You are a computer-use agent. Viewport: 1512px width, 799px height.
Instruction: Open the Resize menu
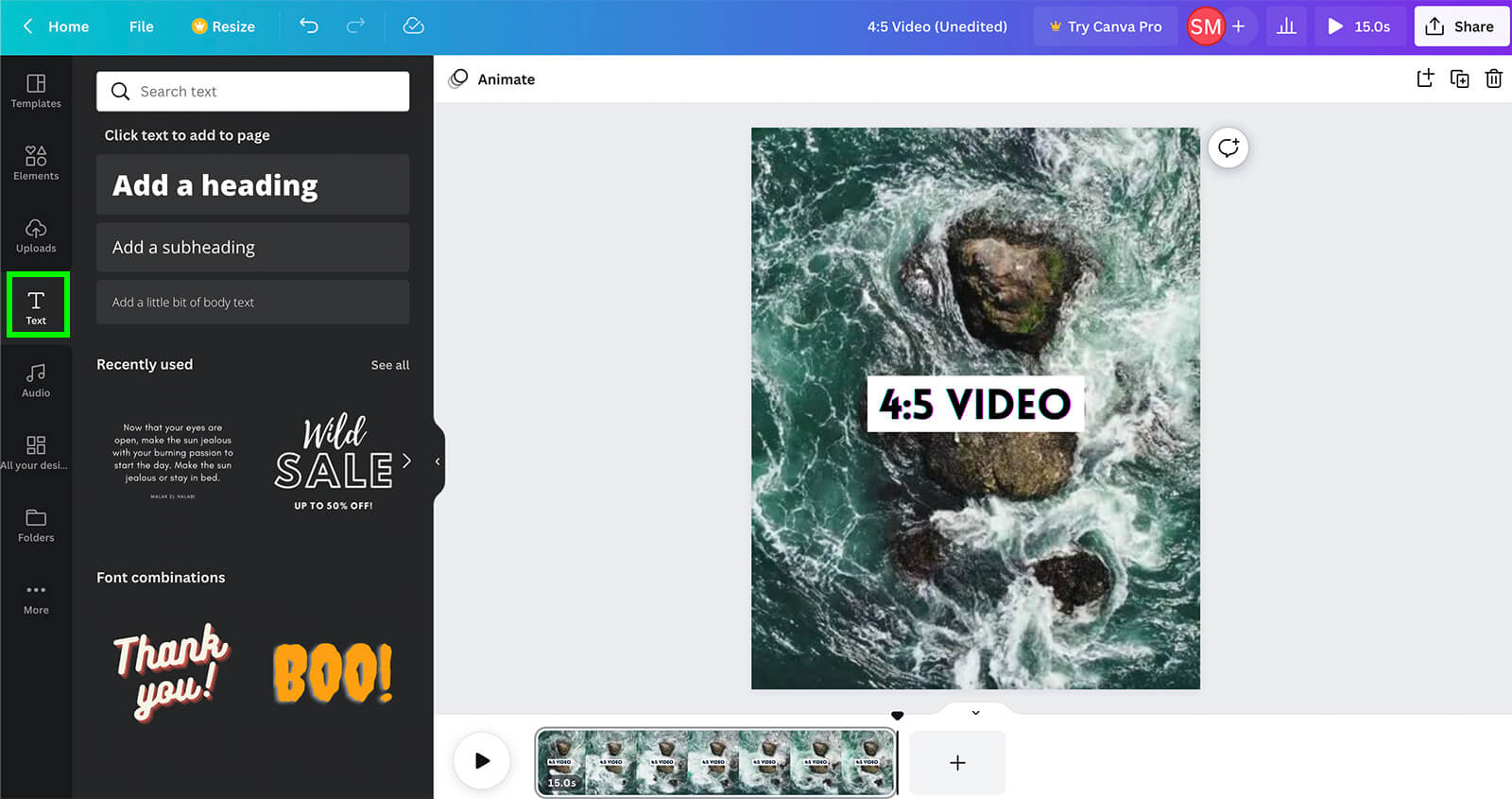[x=223, y=26]
